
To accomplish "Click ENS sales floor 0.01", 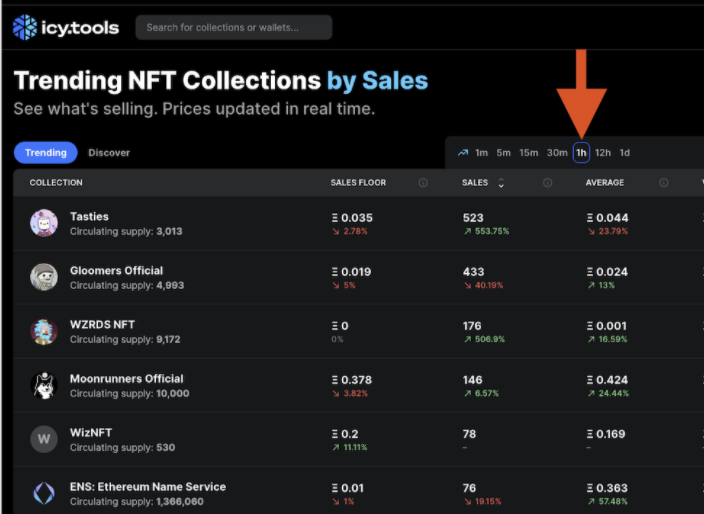I will 348,488.
